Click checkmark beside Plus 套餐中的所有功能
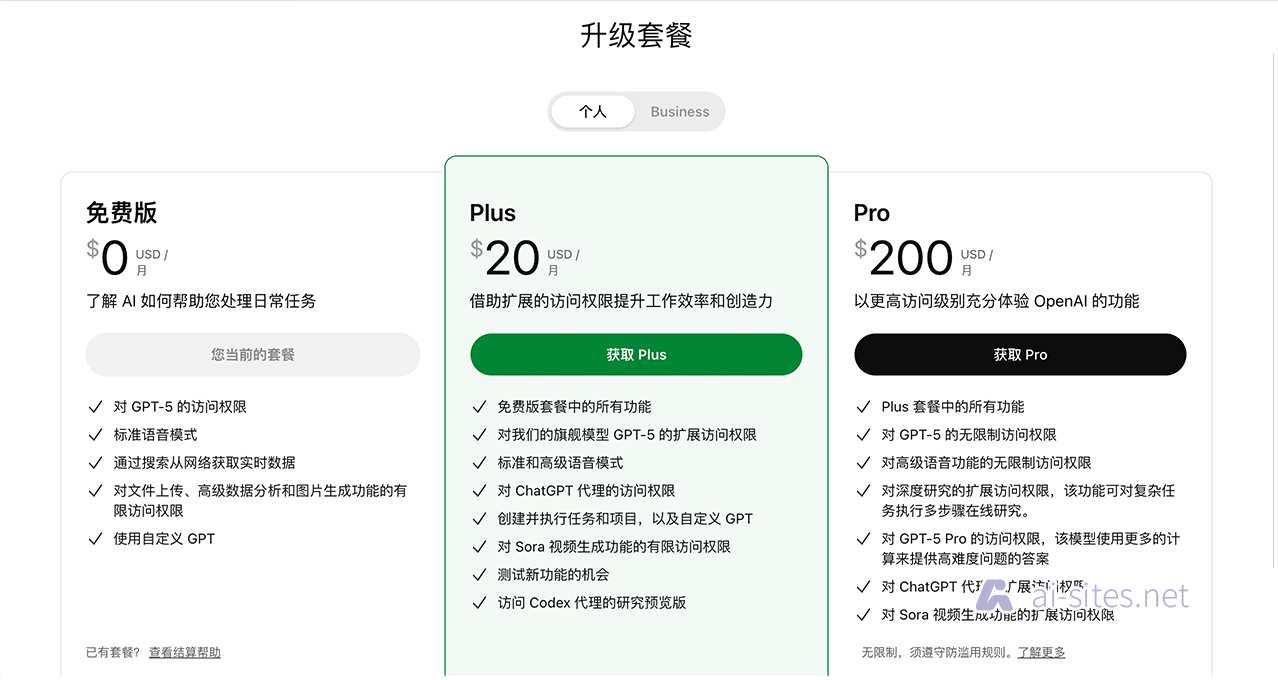Viewport: 1278px width, 680px height. 863,407
